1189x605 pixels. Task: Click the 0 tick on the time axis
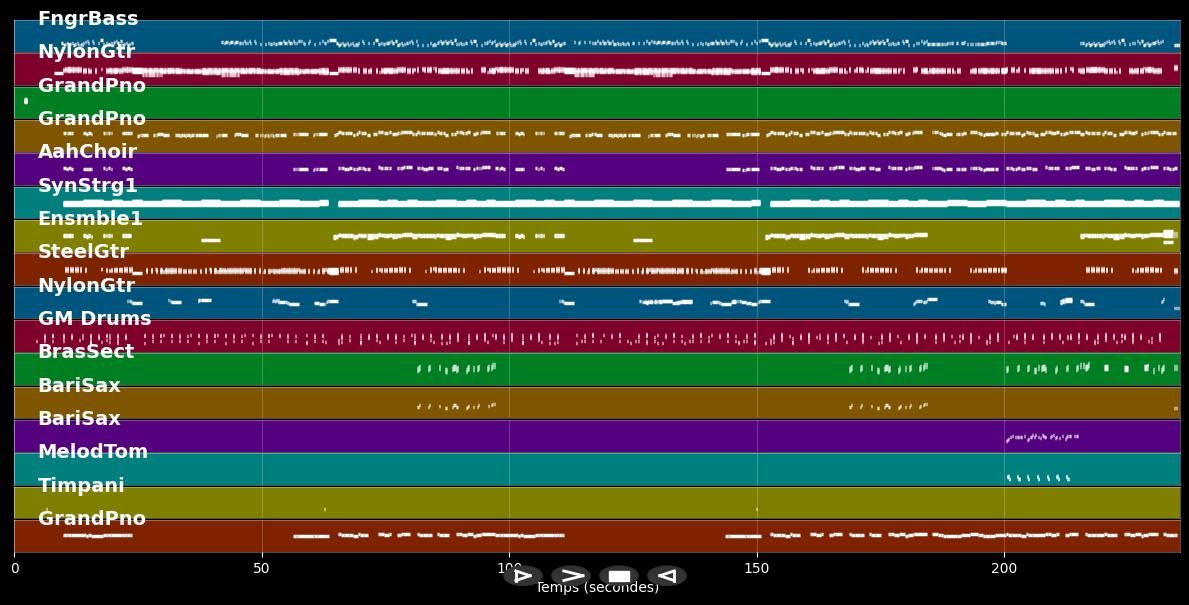point(15,568)
